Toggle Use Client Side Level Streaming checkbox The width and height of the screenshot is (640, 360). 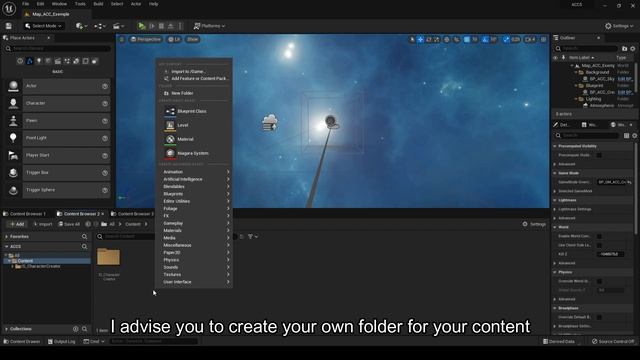(599, 245)
